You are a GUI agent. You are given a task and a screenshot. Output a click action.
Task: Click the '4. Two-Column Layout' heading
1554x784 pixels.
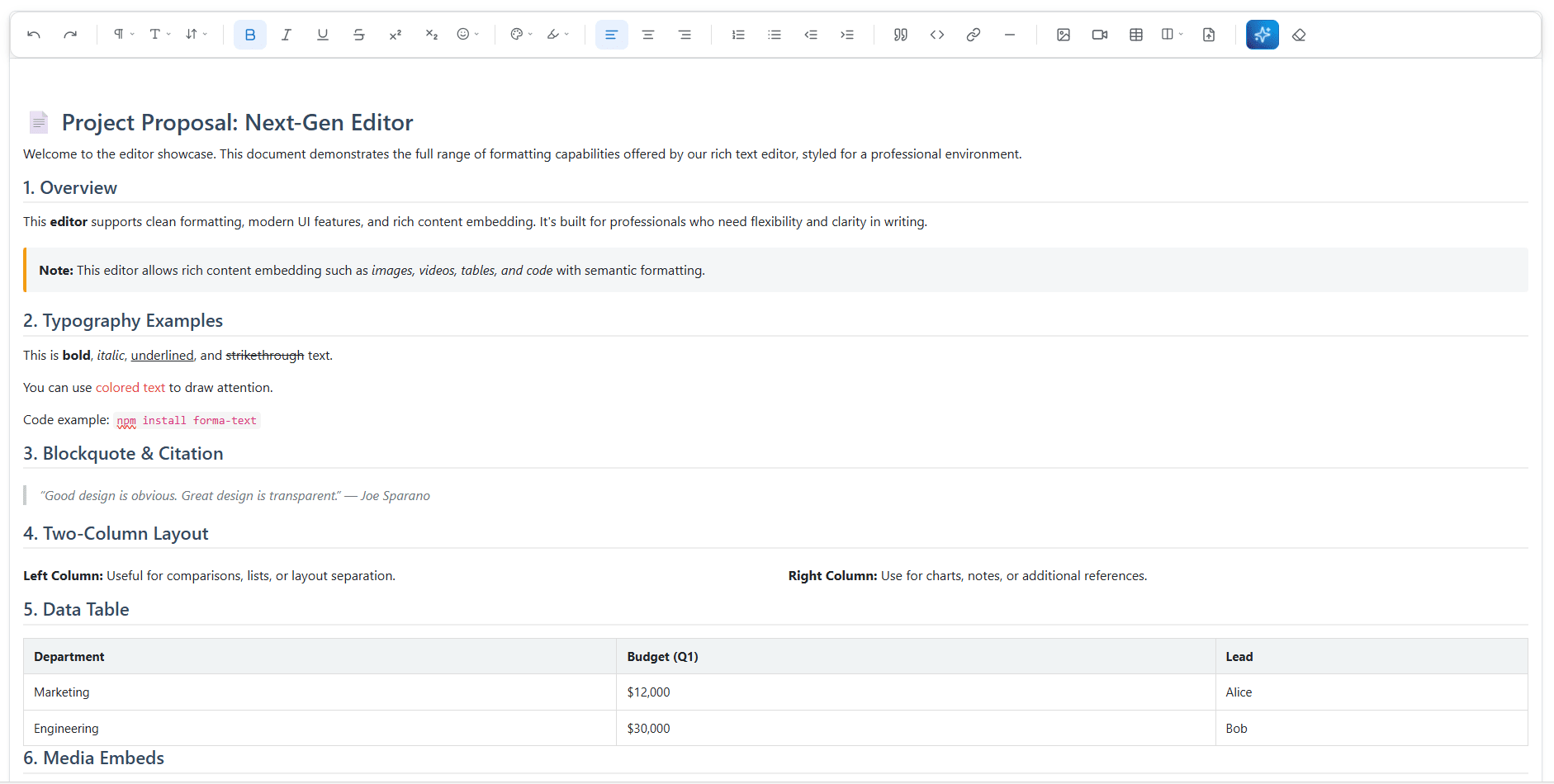click(116, 533)
